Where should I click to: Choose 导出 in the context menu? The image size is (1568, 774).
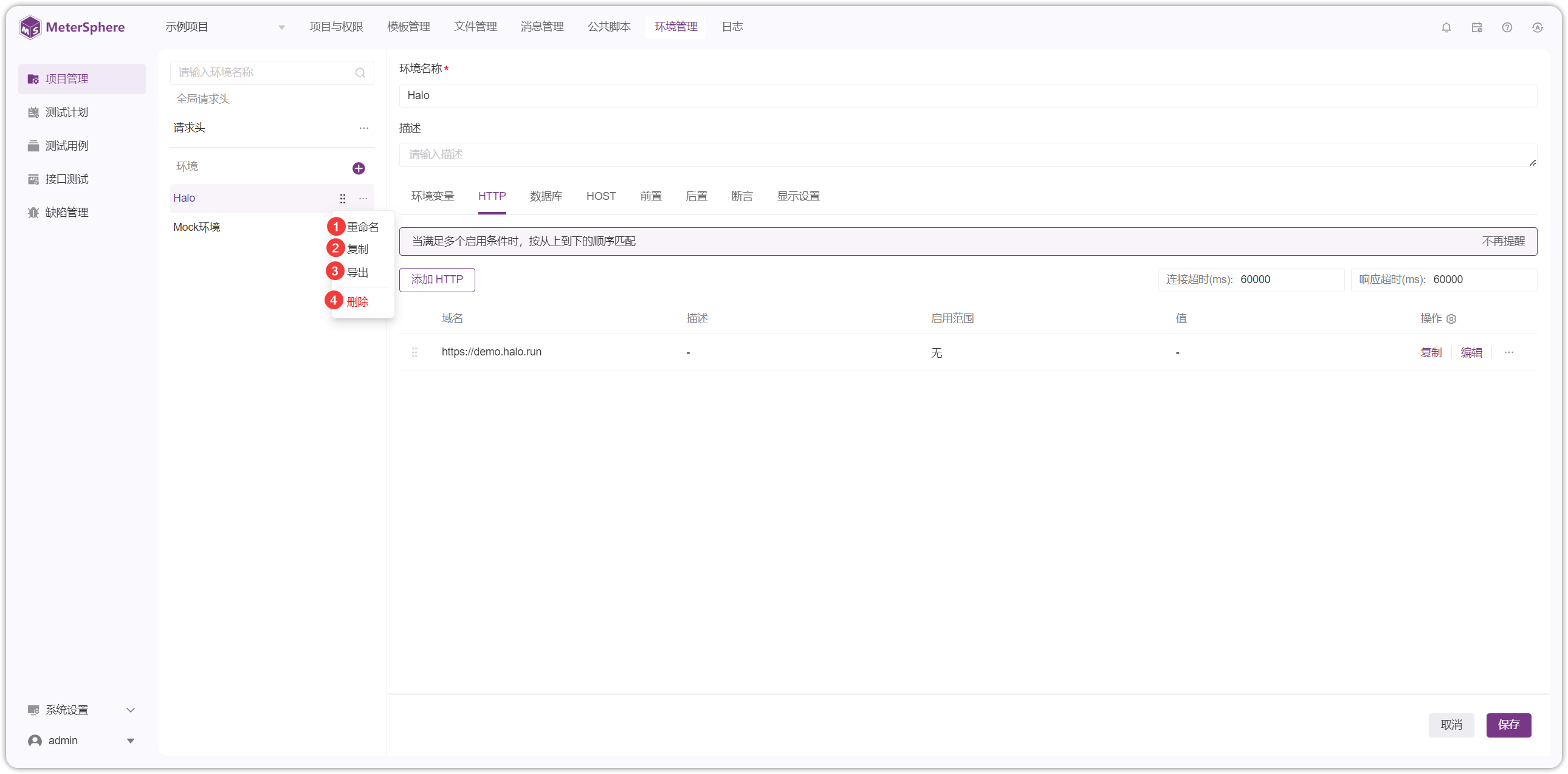pos(358,273)
